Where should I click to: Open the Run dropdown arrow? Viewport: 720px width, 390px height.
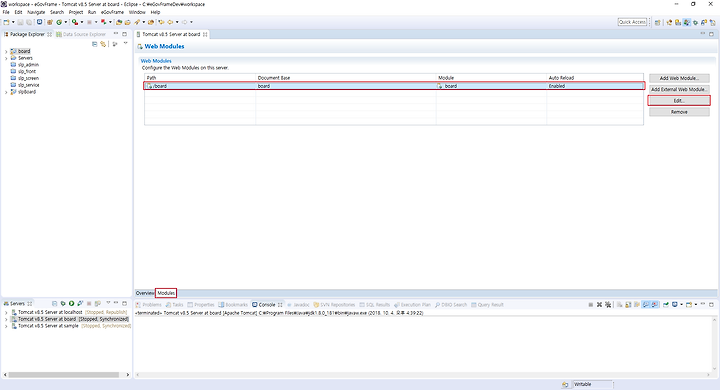[x=66, y=22]
